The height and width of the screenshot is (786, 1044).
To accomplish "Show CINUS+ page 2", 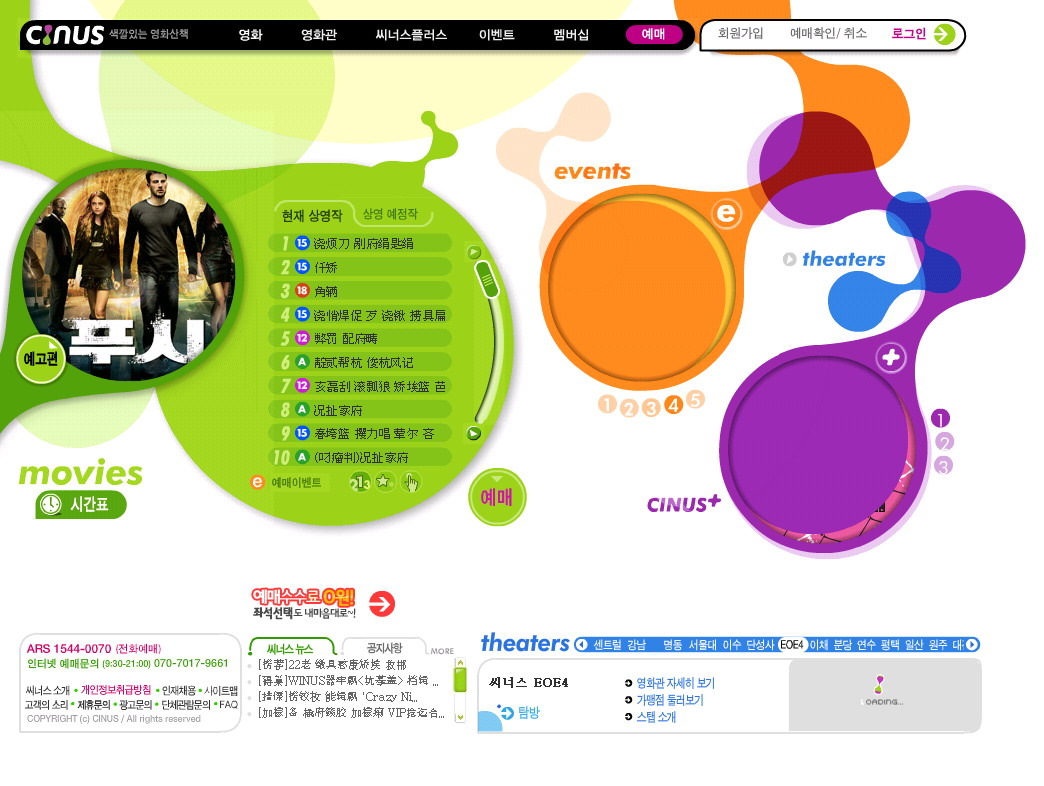I will coord(944,442).
